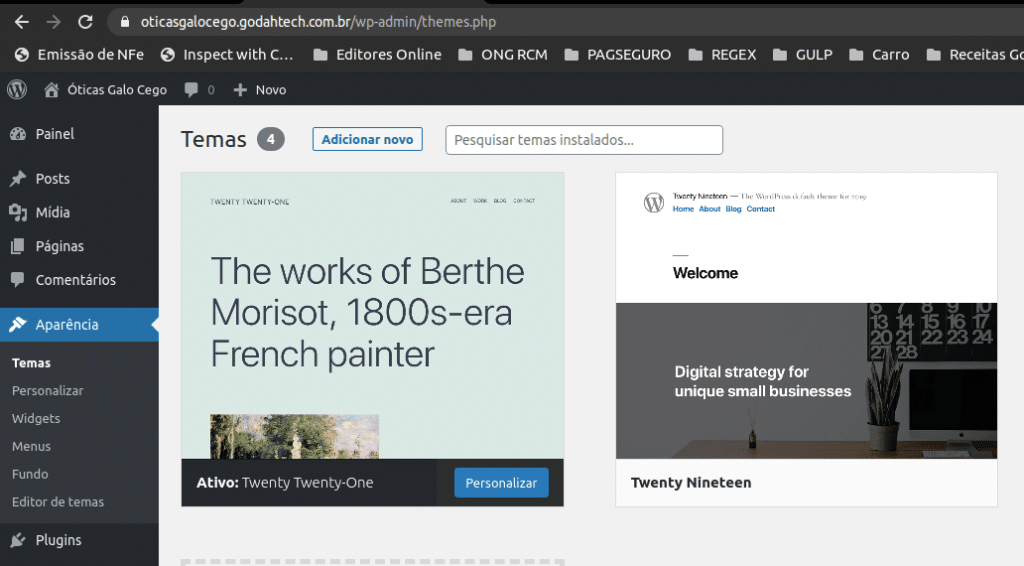Click the Plugins plug icon

tap(18, 540)
